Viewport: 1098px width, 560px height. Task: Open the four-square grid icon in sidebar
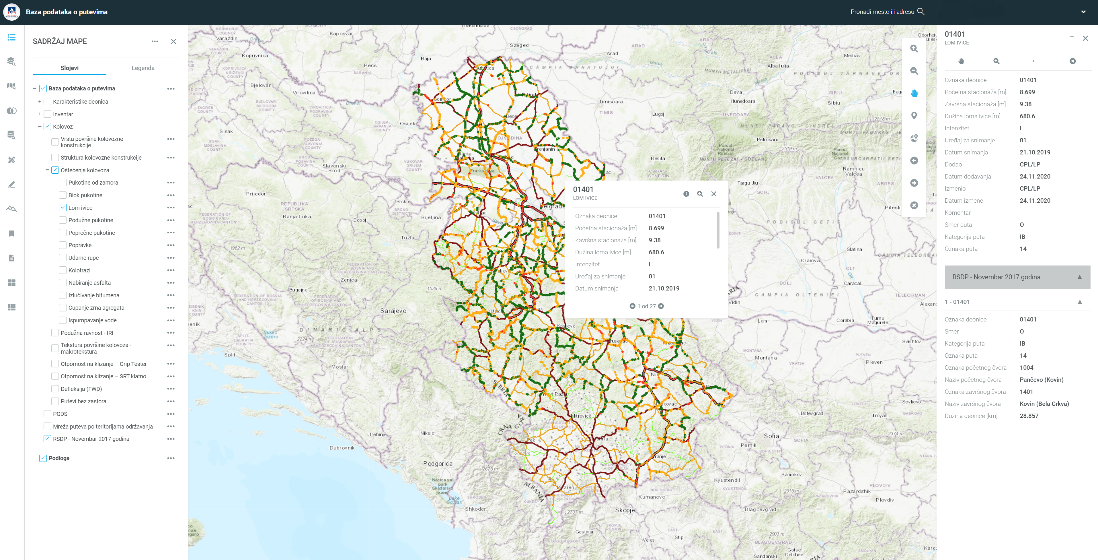pos(12,283)
